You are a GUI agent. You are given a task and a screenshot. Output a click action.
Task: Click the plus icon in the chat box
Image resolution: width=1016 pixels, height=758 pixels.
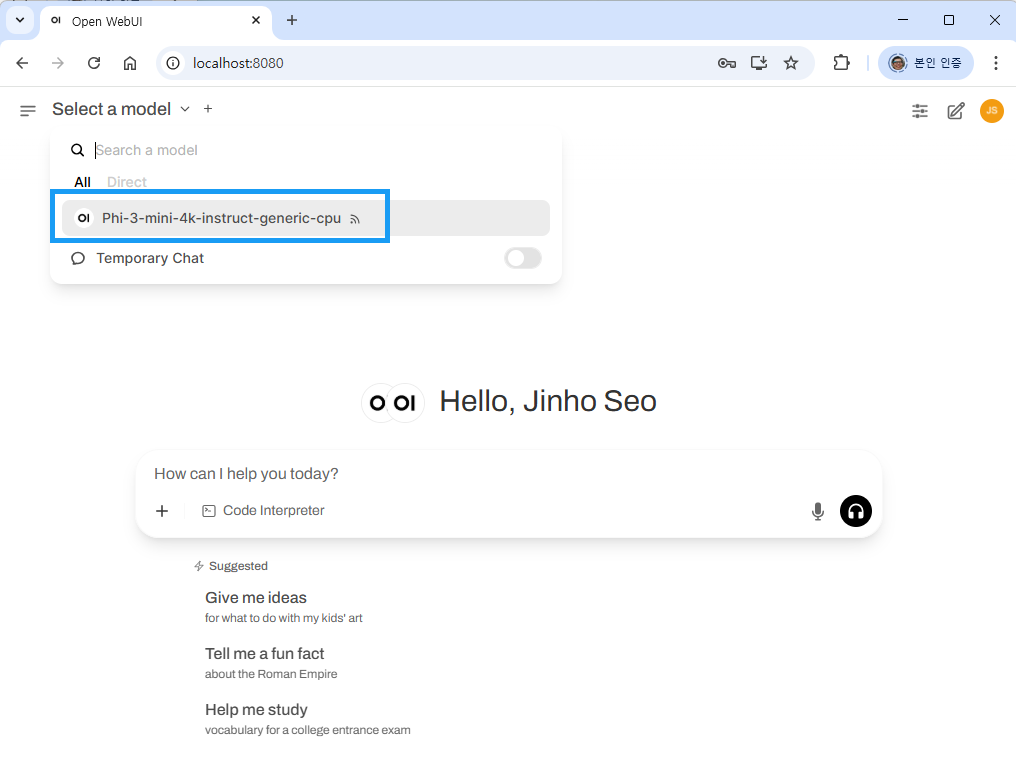click(162, 511)
